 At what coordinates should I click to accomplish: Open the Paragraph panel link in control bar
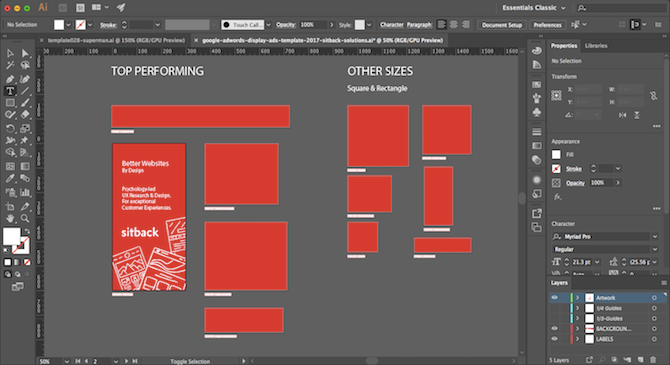(419, 25)
